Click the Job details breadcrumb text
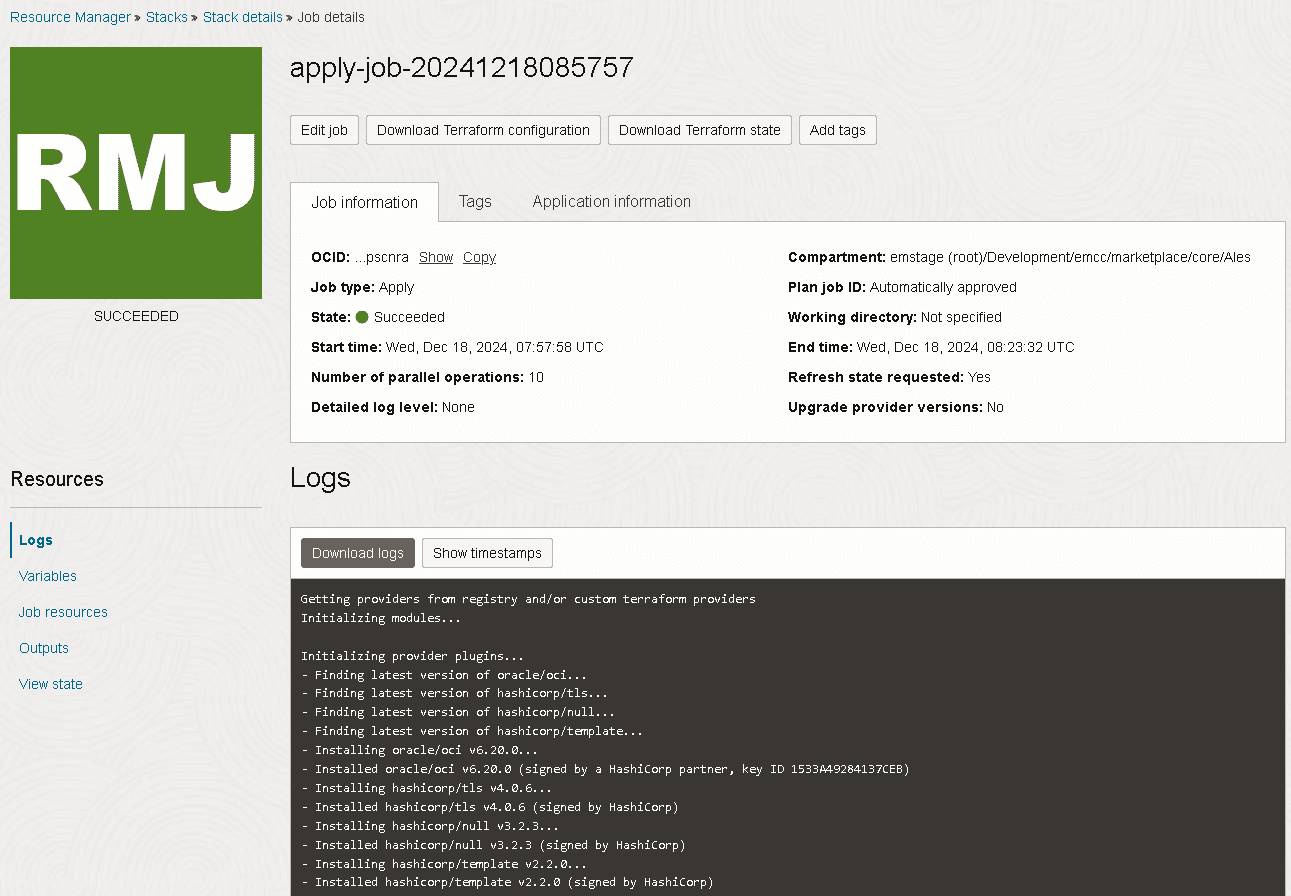The image size is (1291, 896). pos(331,17)
